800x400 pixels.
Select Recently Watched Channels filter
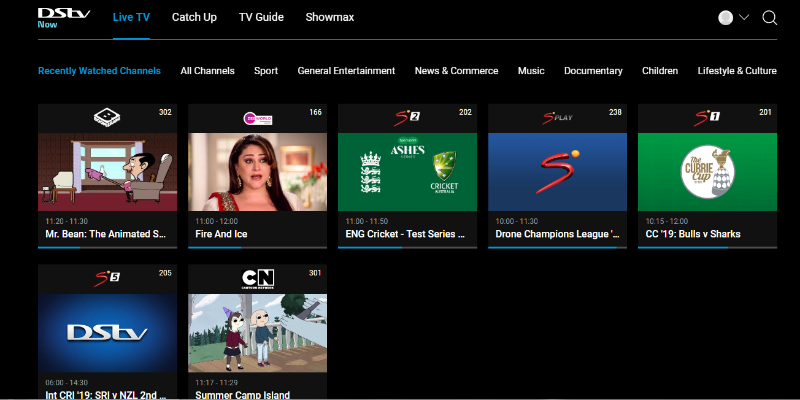click(x=99, y=71)
